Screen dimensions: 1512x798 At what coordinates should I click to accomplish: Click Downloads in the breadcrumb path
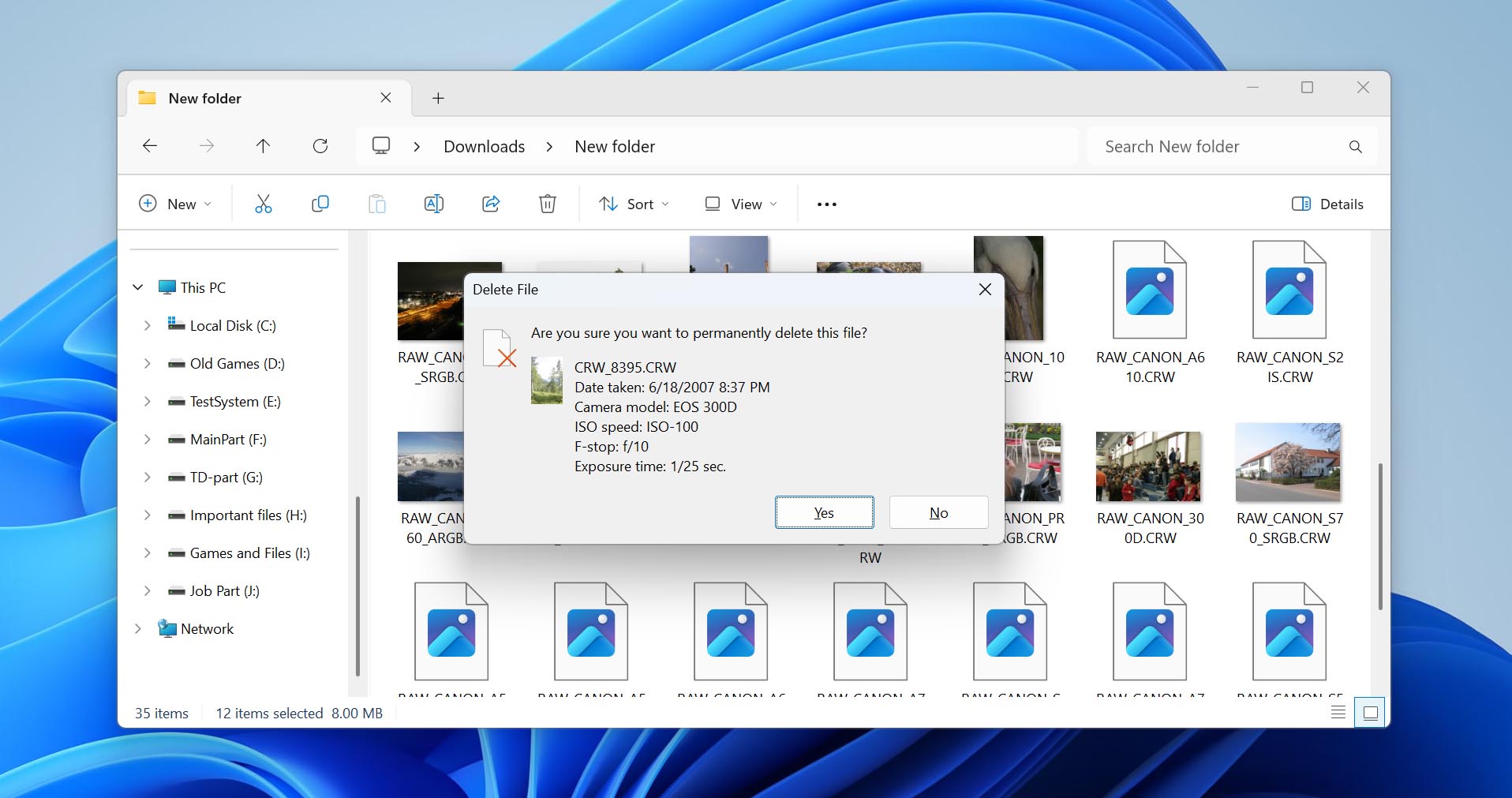[x=485, y=147]
